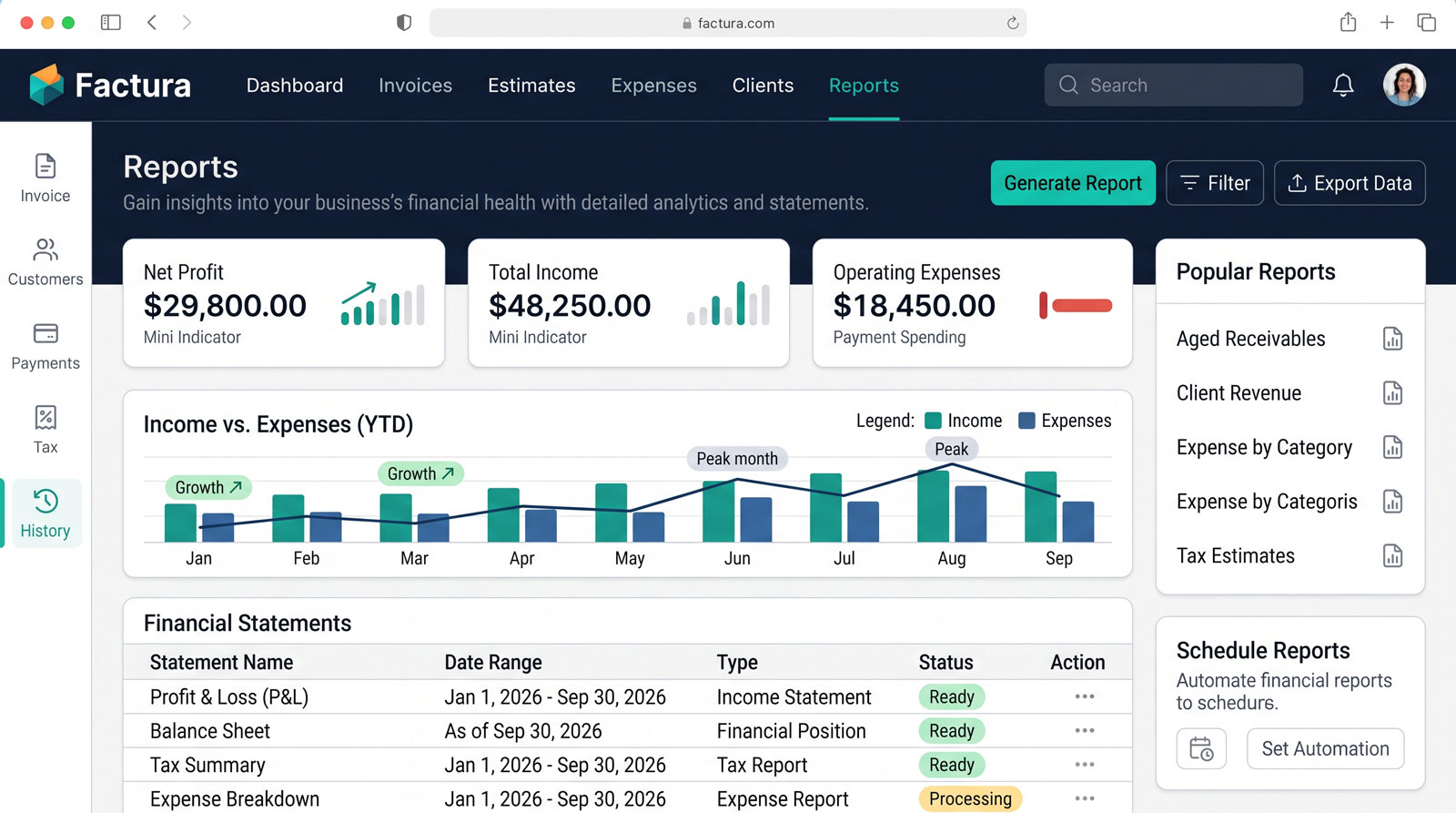The image size is (1456, 813).
Task: Click the Peak month chart label
Action: click(737, 459)
